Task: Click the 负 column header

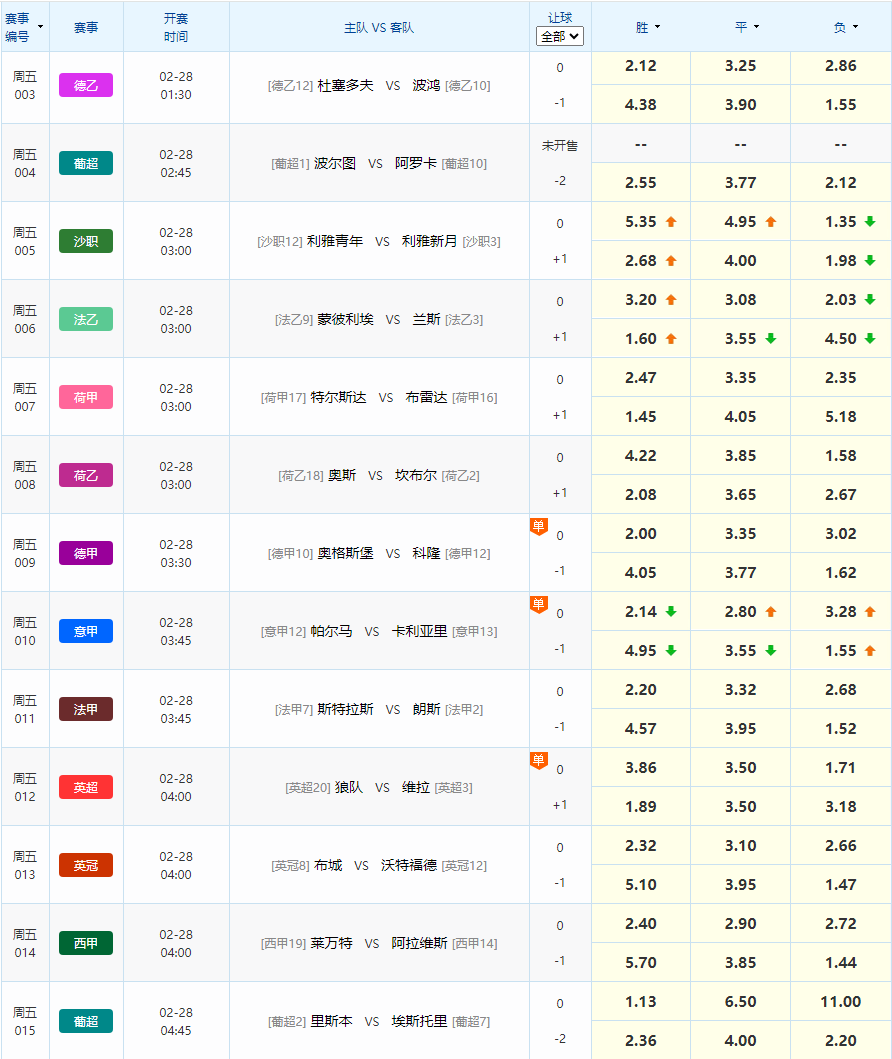Action: point(839,27)
